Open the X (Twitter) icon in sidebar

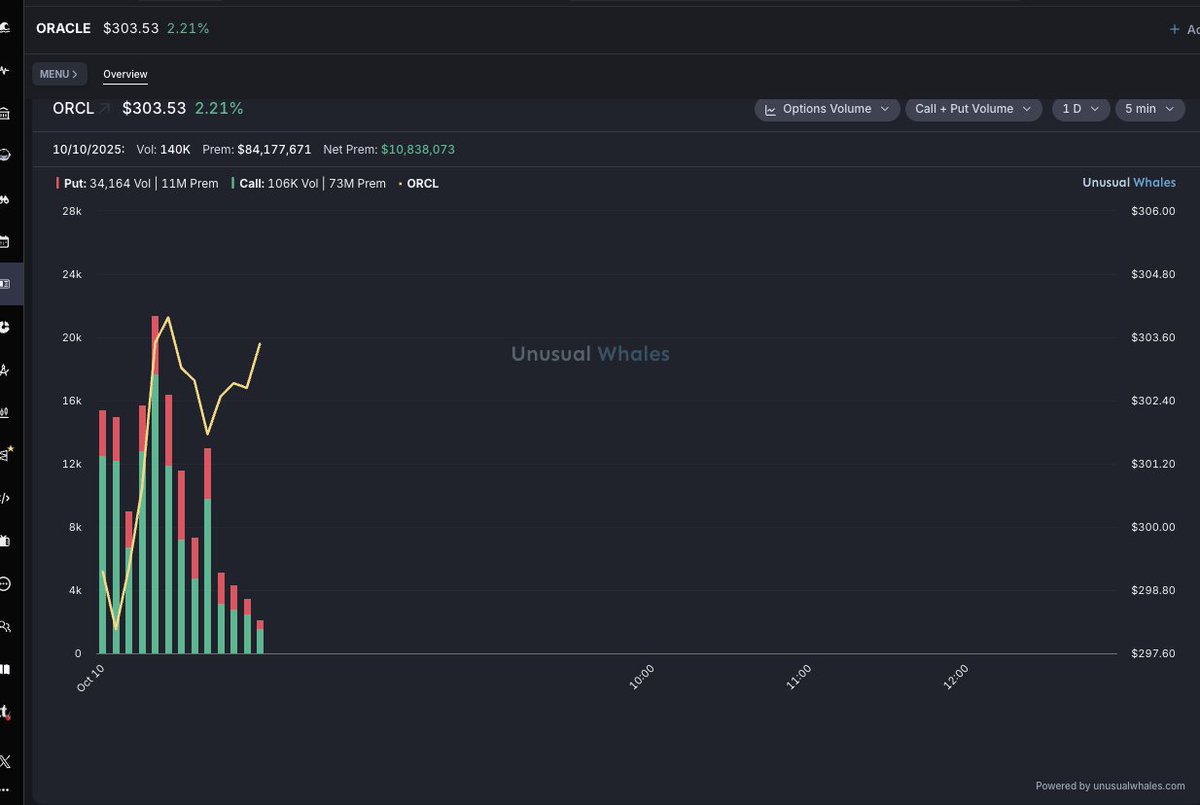click(x=5, y=762)
